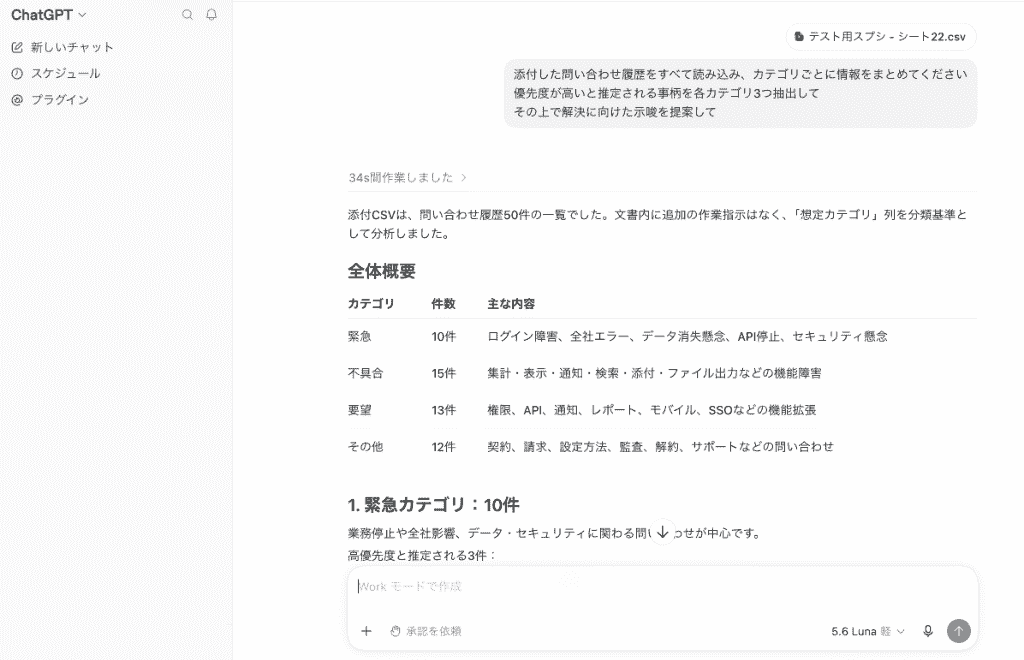Click the hand icon beside 承認を依頼
The image size is (1024, 660).
[395, 631]
